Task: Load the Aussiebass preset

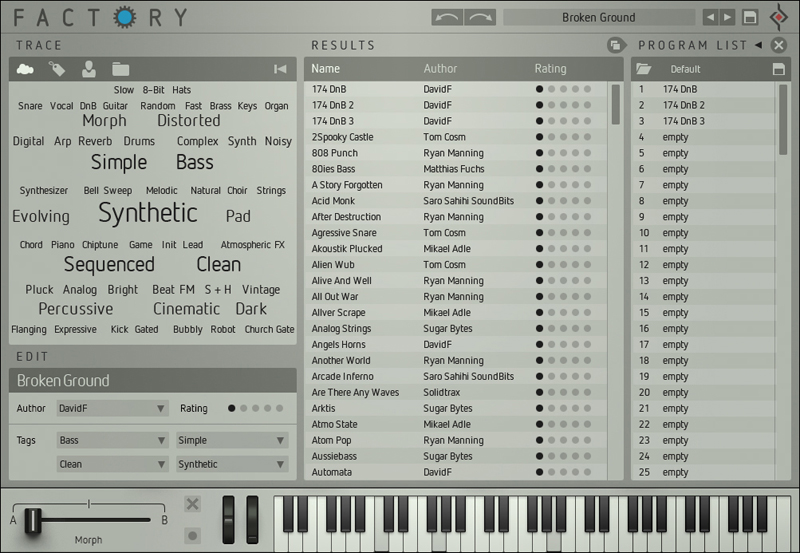Action: click(455, 456)
